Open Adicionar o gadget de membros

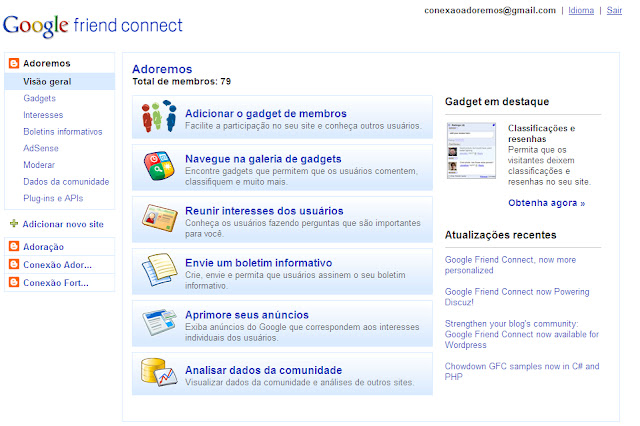(x=266, y=113)
